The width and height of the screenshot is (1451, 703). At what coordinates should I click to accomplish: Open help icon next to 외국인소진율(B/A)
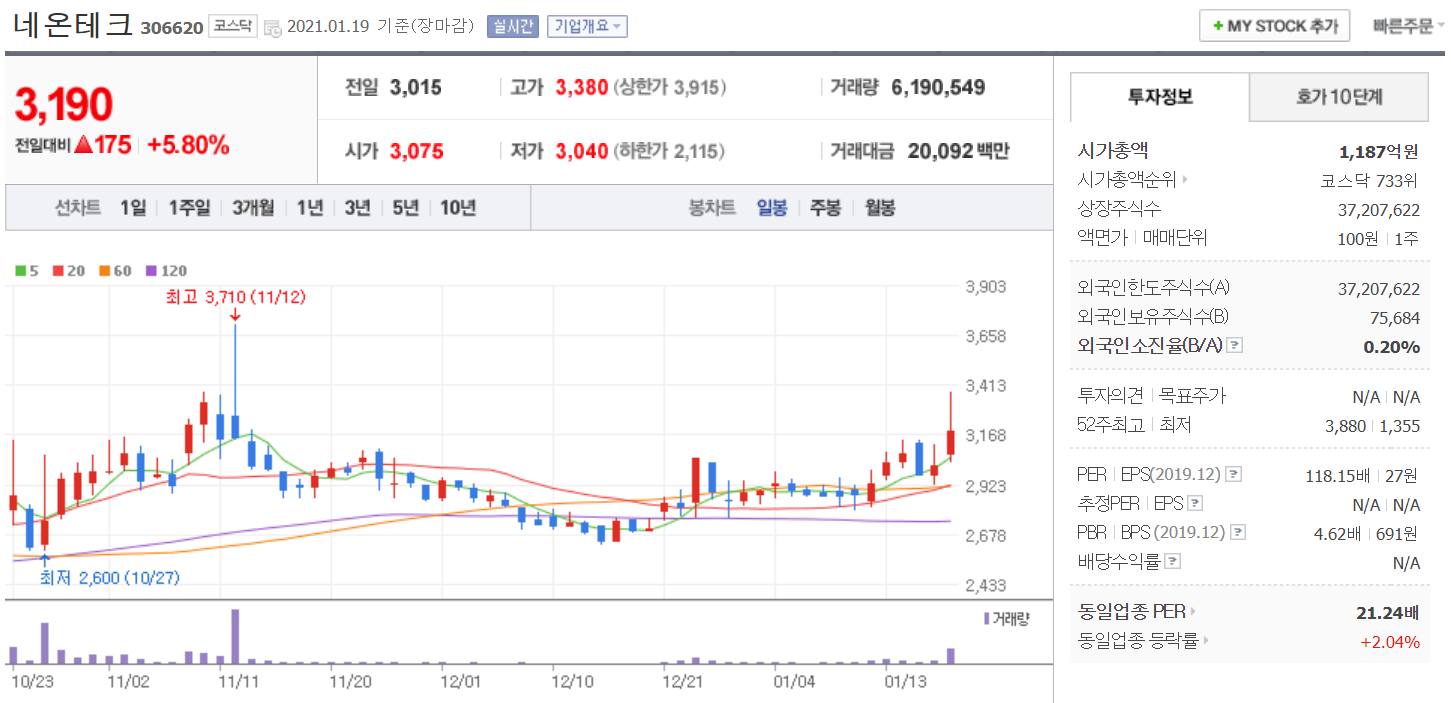tap(1235, 346)
